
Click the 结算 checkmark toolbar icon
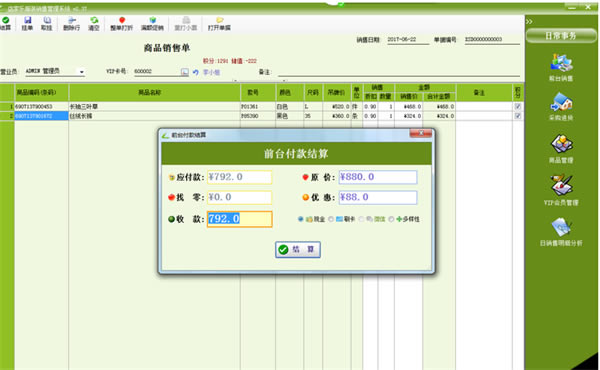pyautogui.click(x=5, y=23)
